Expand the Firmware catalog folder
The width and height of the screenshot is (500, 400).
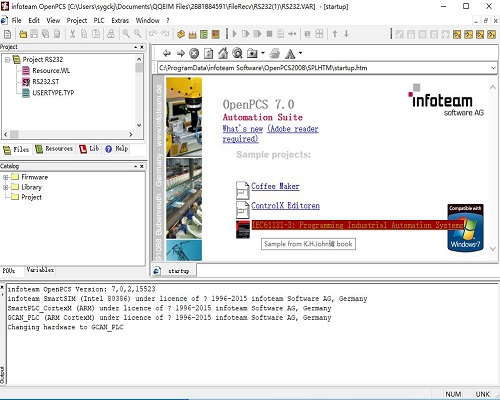5,177
